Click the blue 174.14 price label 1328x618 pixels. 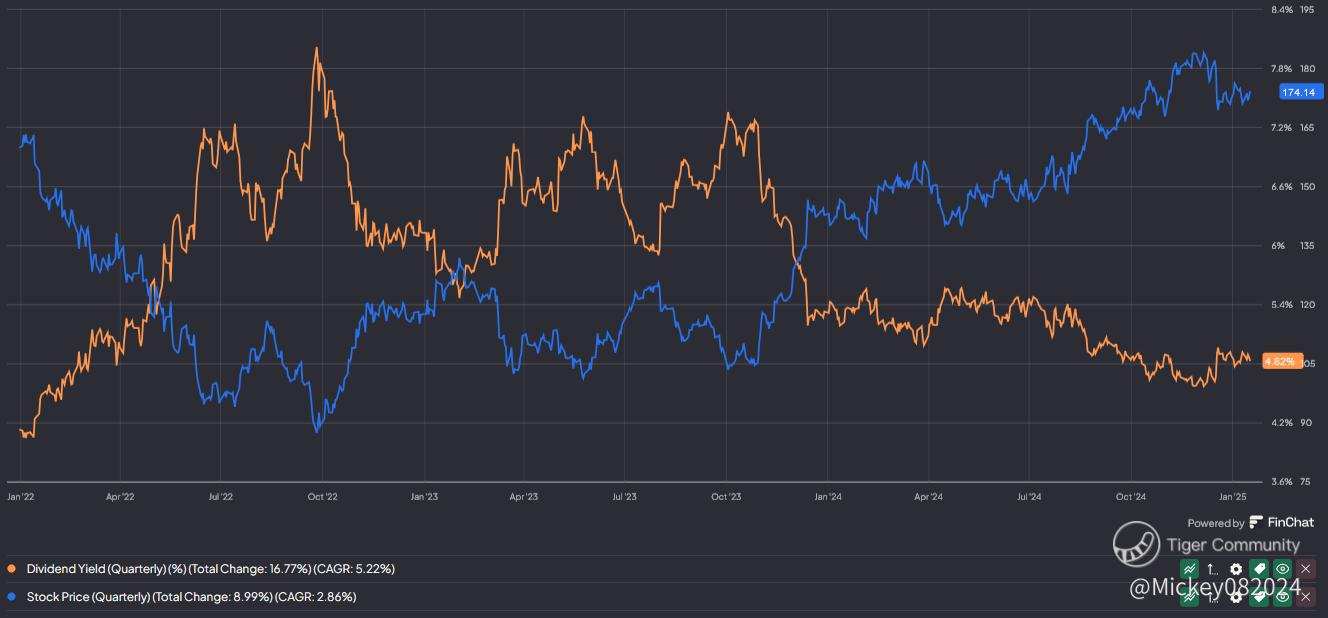[1298, 93]
